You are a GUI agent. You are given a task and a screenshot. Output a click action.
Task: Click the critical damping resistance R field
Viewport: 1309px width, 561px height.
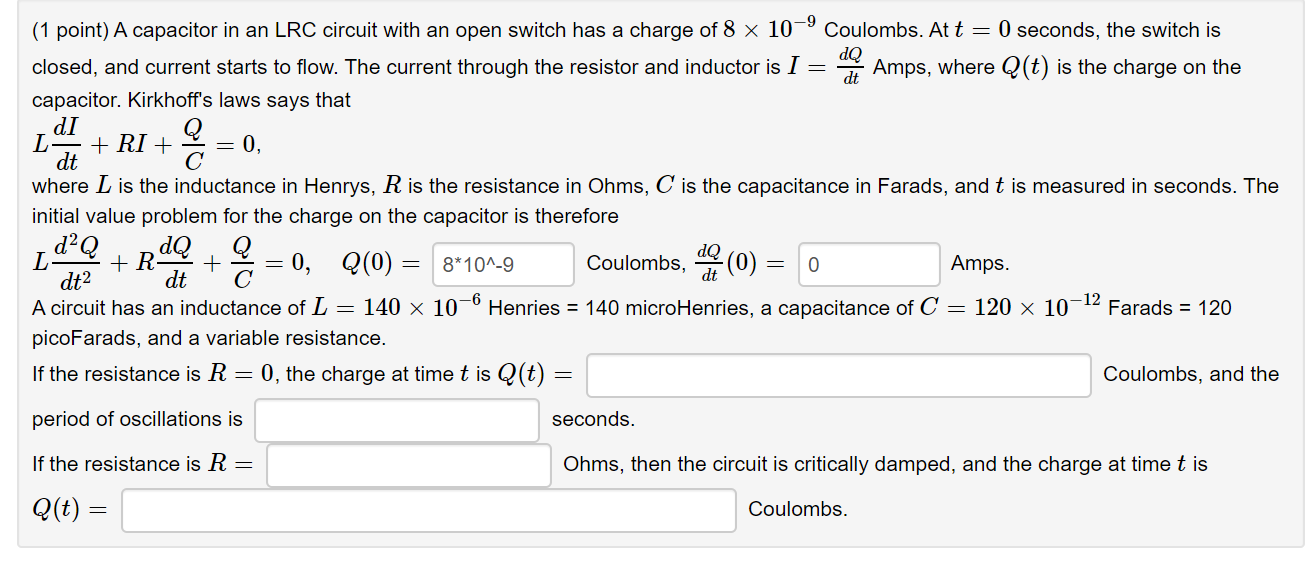pos(409,465)
